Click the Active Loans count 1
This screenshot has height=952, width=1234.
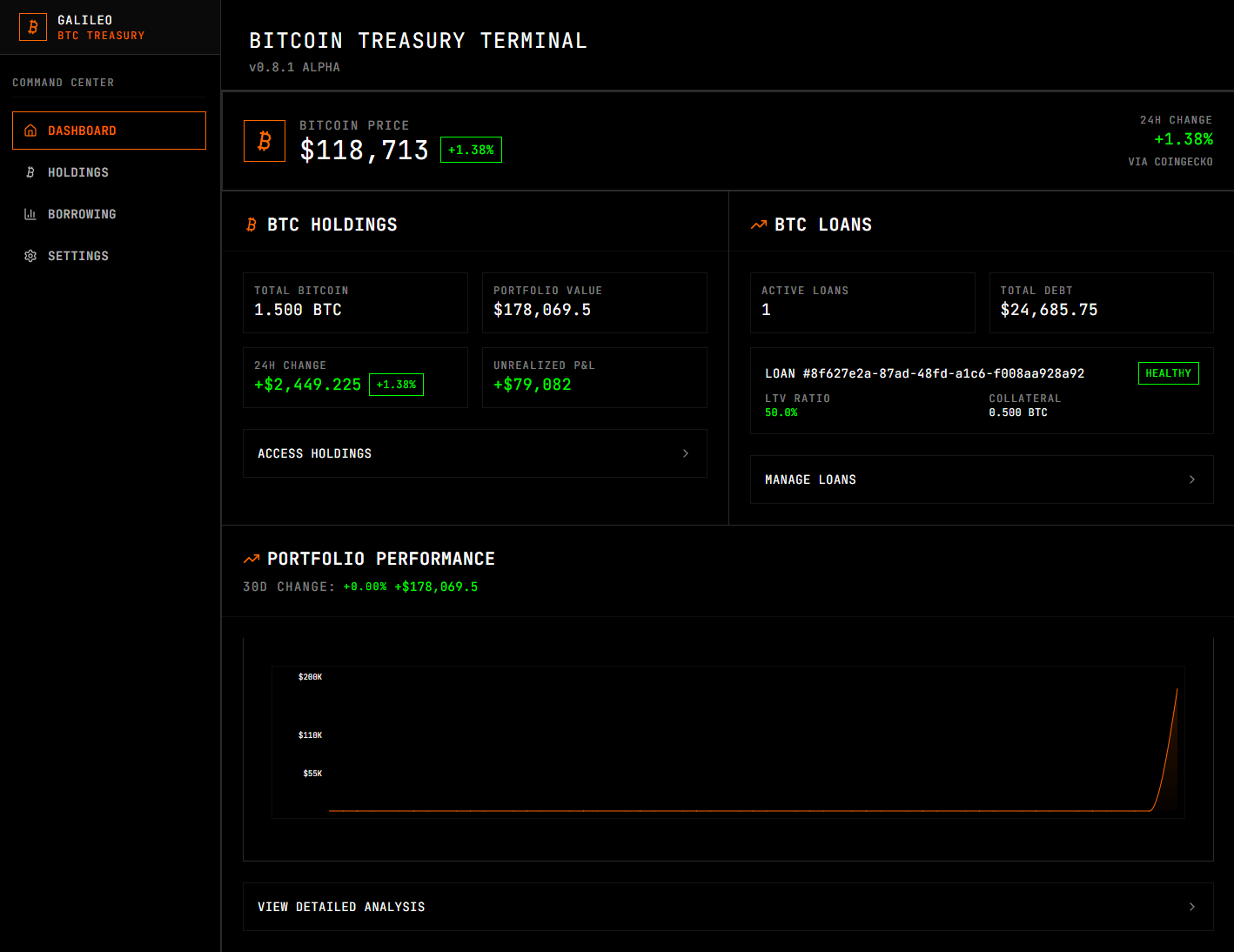(x=767, y=310)
